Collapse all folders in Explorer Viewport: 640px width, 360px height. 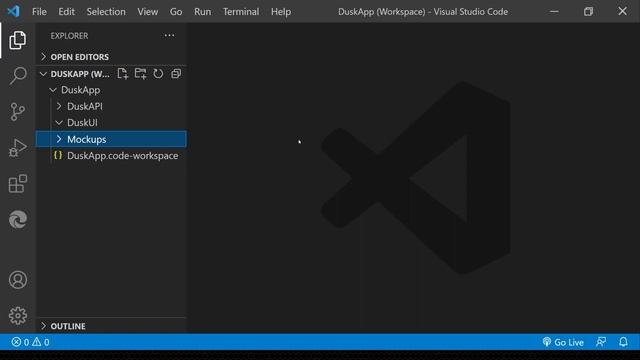(x=176, y=73)
